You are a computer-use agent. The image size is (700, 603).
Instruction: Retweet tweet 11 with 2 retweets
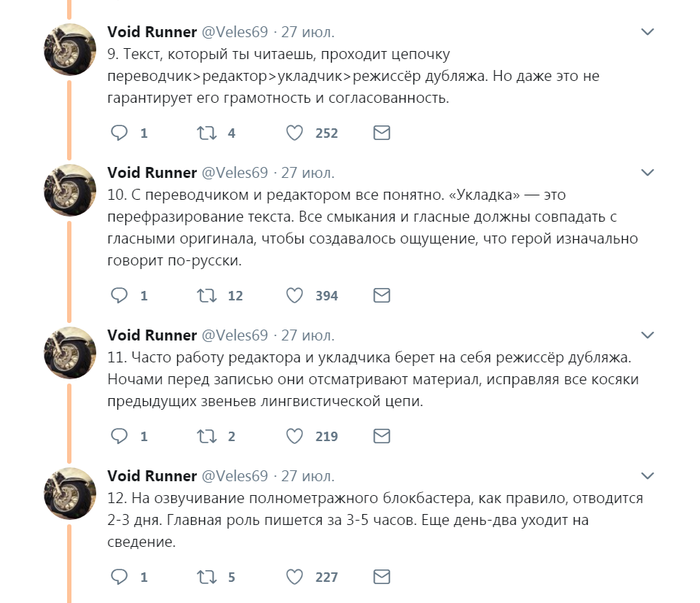[207, 436]
